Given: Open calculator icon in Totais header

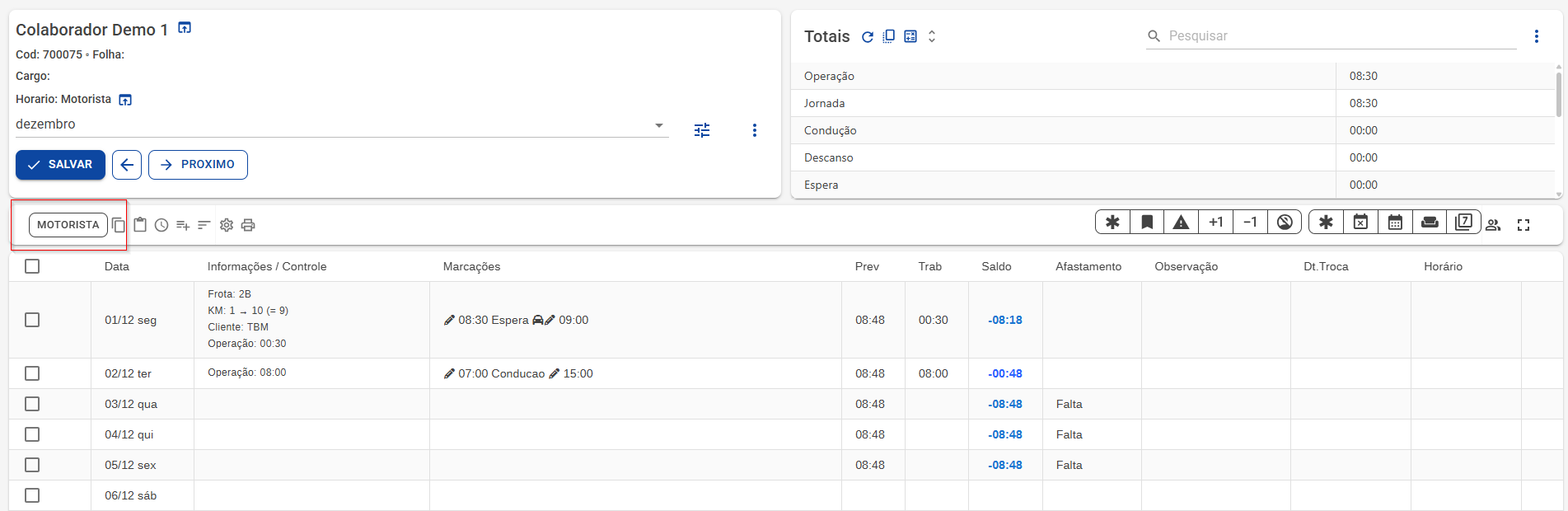Looking at the screenshot, I should [x=910, y=36].
